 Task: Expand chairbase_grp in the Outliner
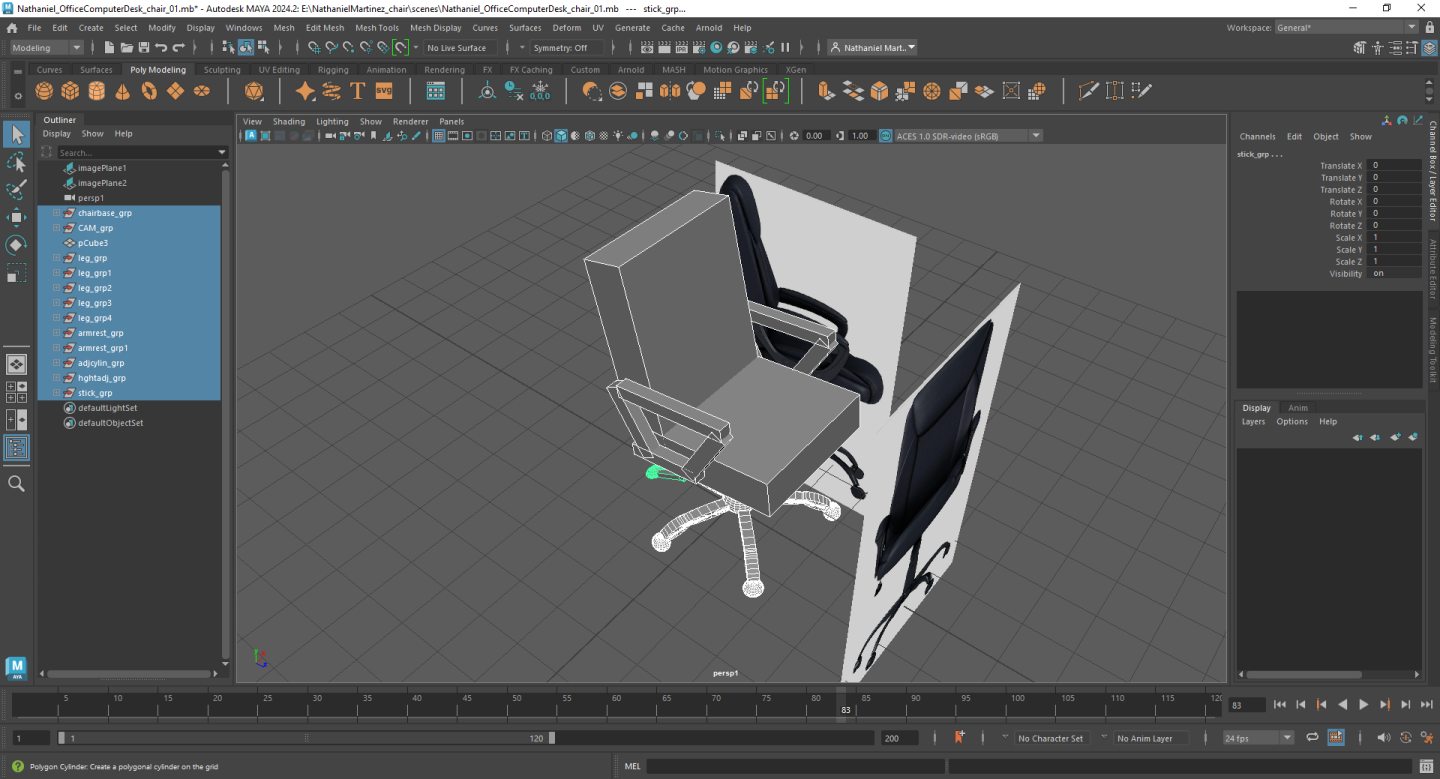pos(57,213)
